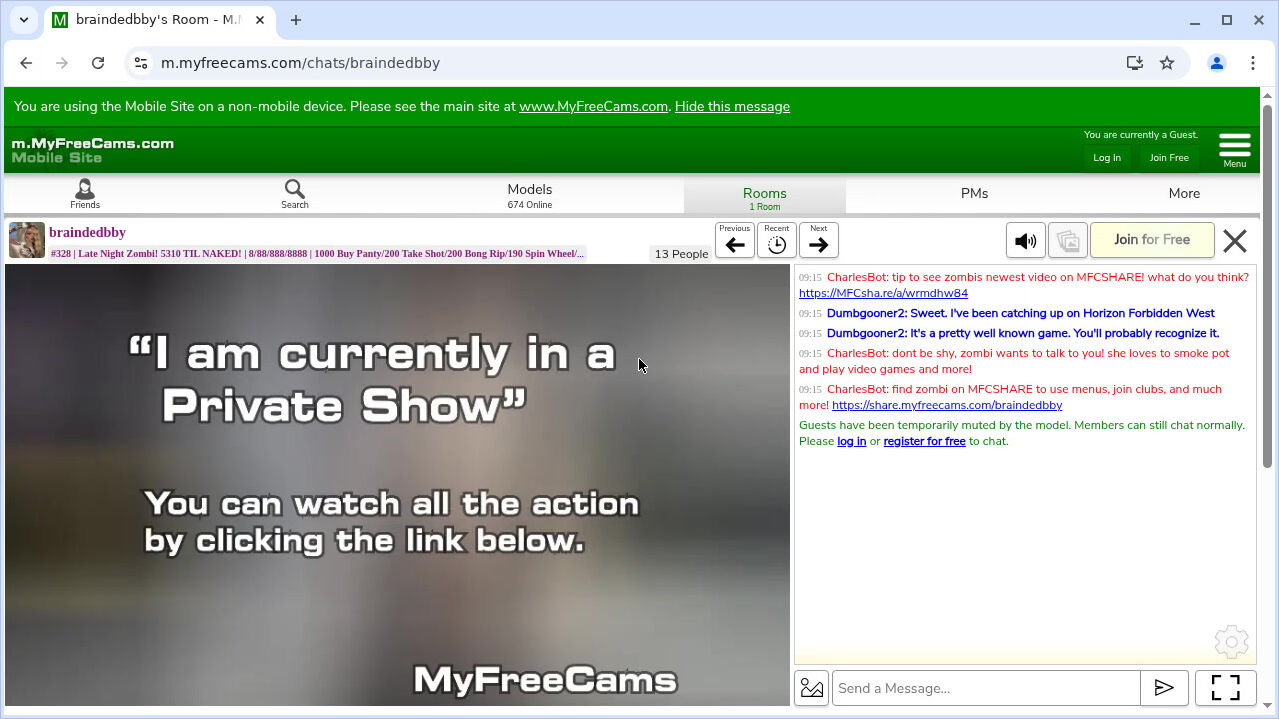
Task: Open the image attach icon beside message box
Action: point(812,688)
